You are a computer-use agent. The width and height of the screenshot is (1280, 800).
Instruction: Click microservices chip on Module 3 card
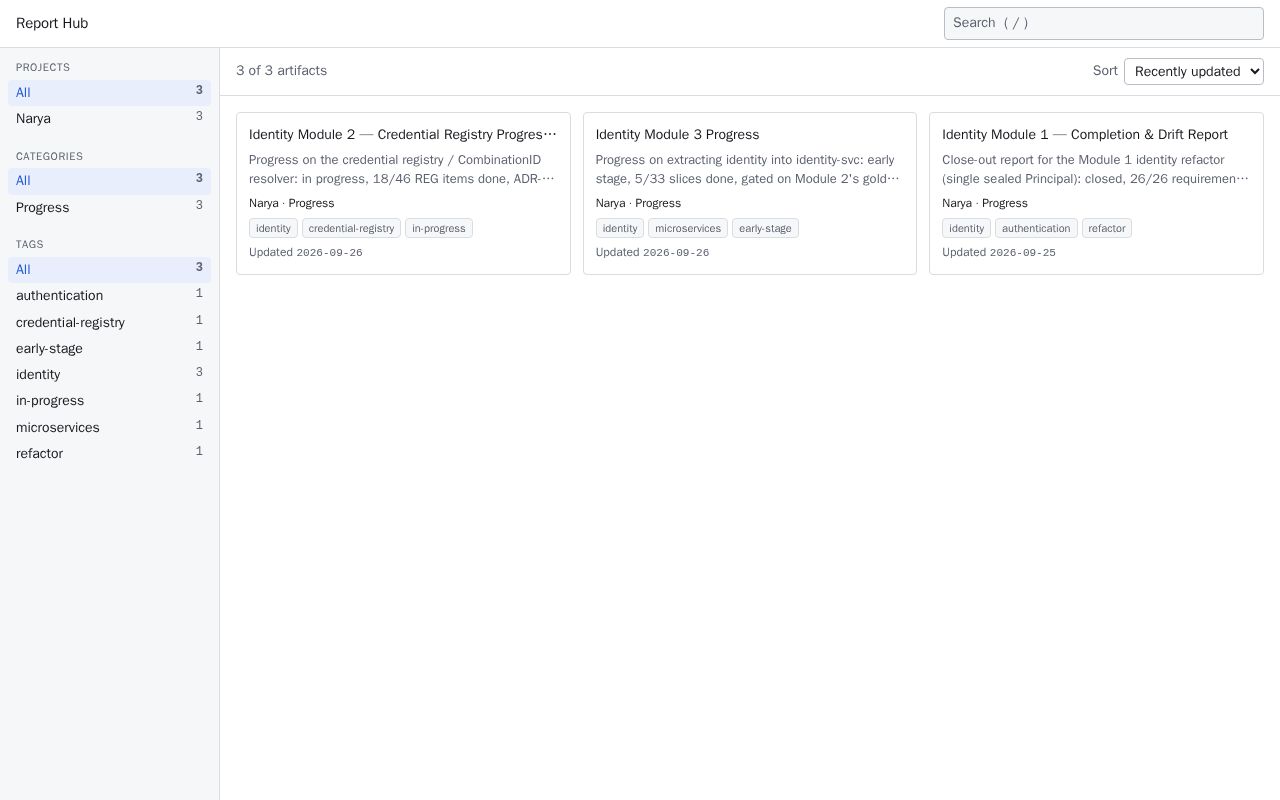pos(688,228)
